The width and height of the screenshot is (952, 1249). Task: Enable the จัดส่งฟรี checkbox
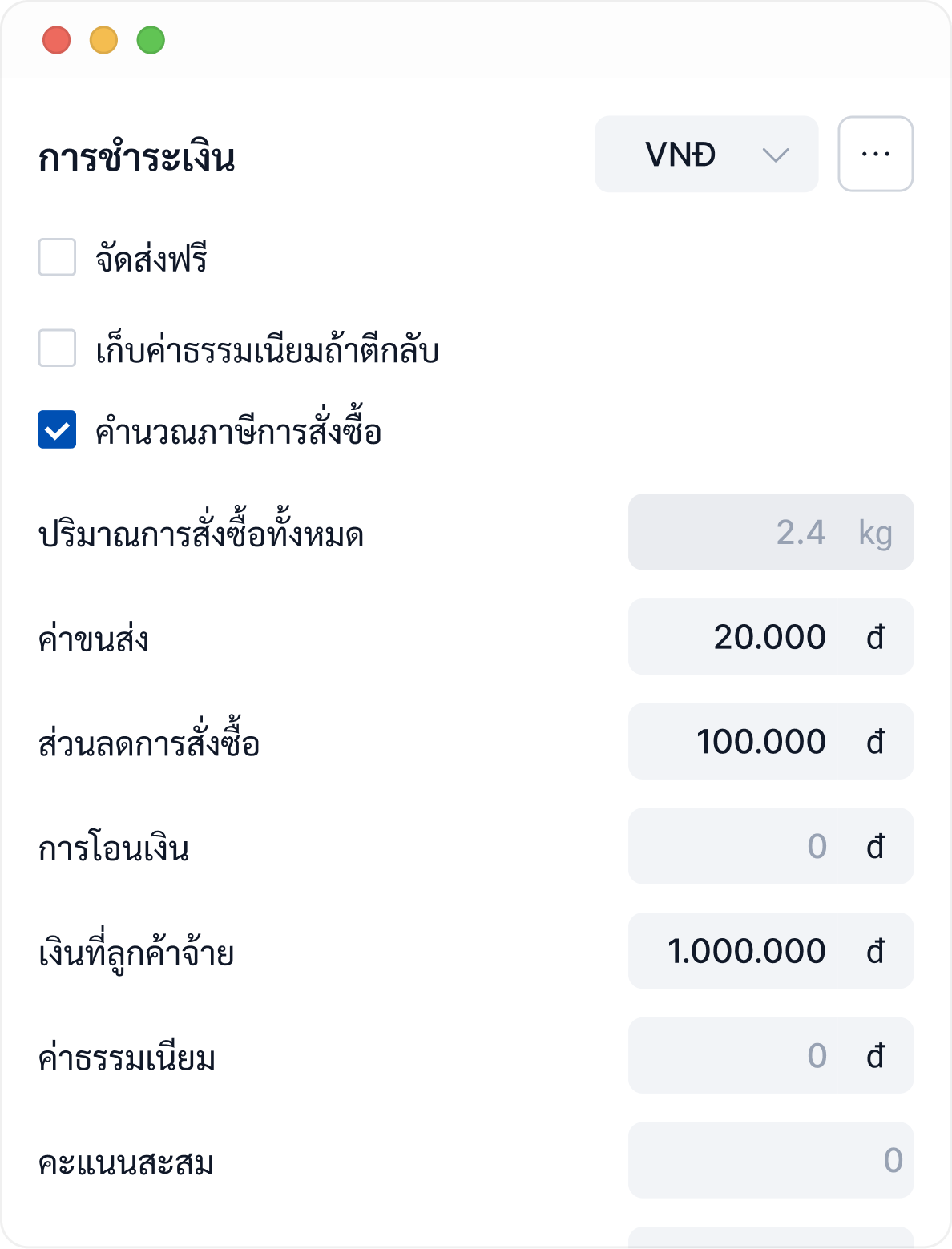pos(57,257)
